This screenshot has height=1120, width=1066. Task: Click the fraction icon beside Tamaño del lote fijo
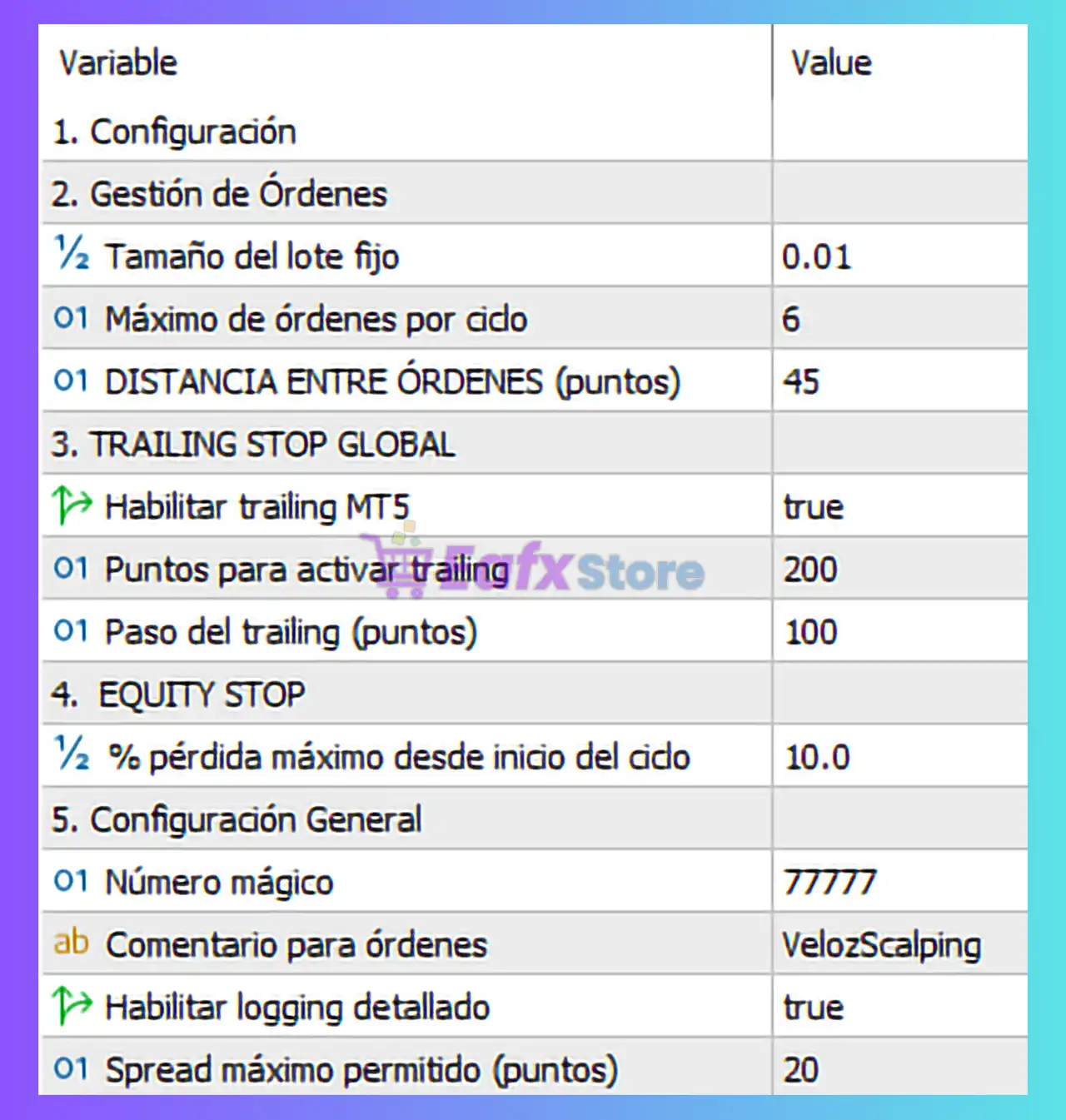(72, 254)
